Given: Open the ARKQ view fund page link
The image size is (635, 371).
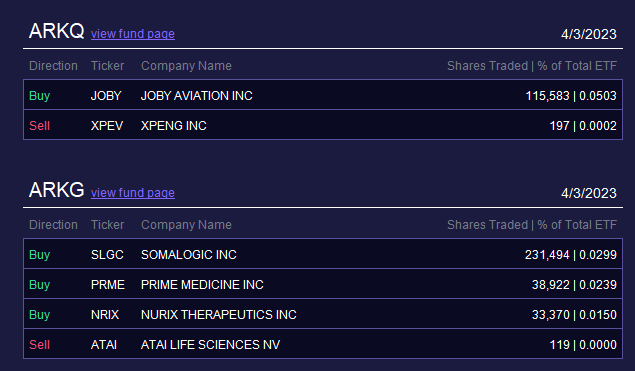Looking at the screenshot, I should pos(133,34).
